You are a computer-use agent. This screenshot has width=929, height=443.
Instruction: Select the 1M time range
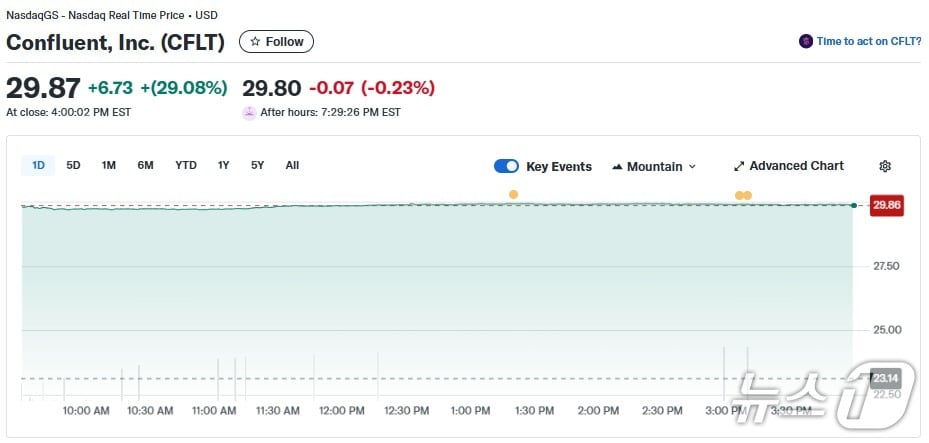coord(108,165)
